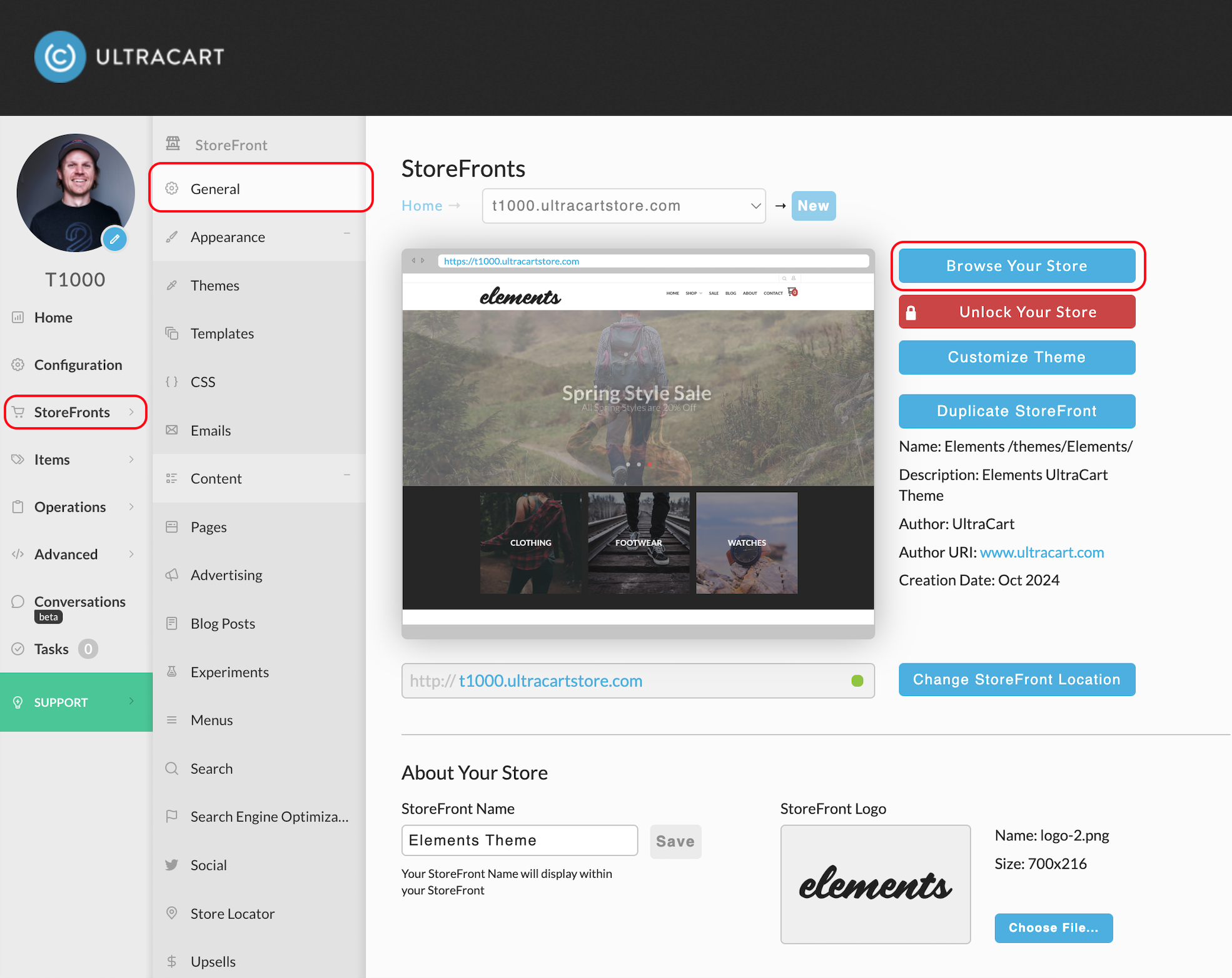
Task: Click the curly braces icon beside CSS
Action: [172, 381]
